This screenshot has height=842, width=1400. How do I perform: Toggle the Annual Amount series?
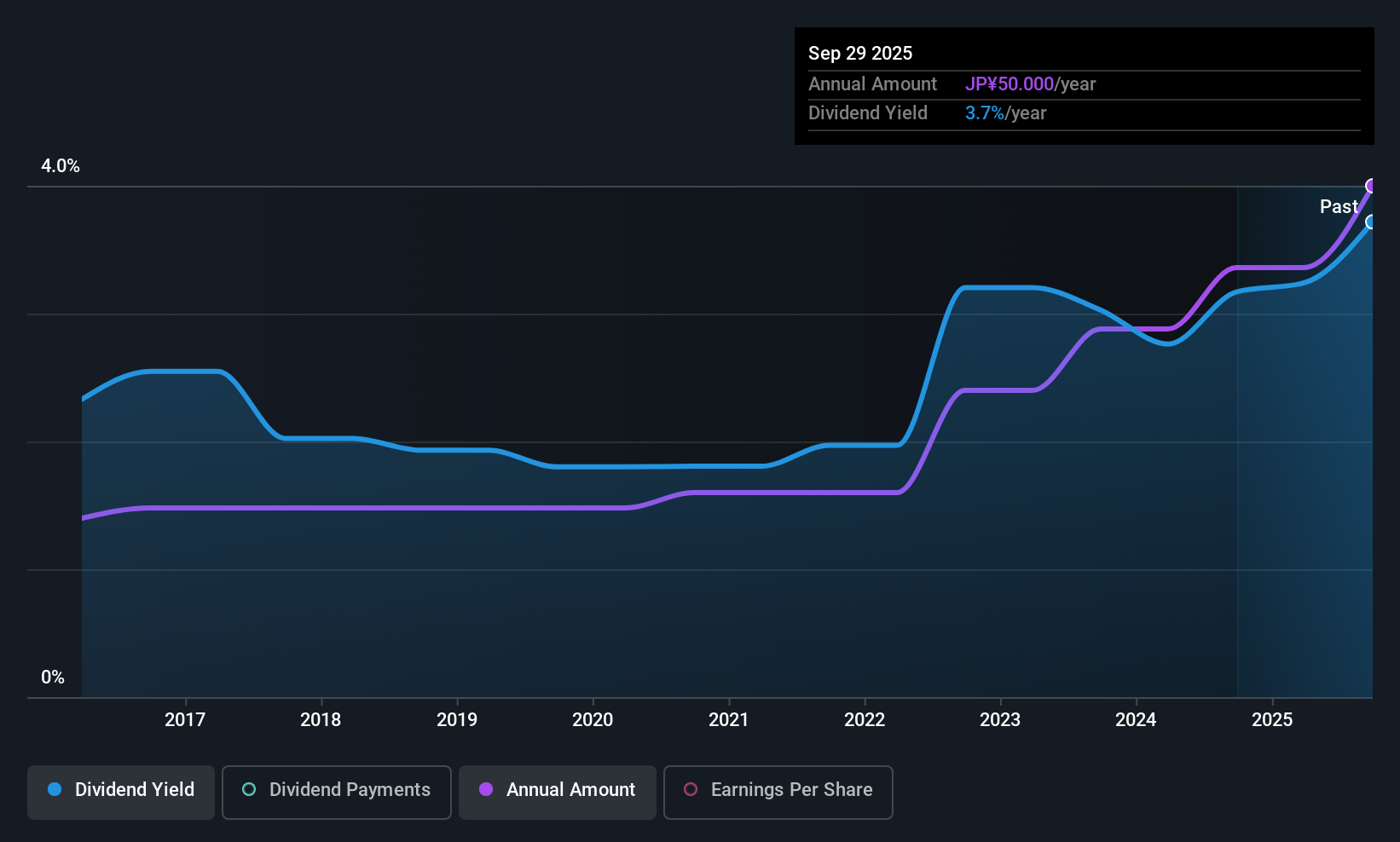(x=558, y=792)
